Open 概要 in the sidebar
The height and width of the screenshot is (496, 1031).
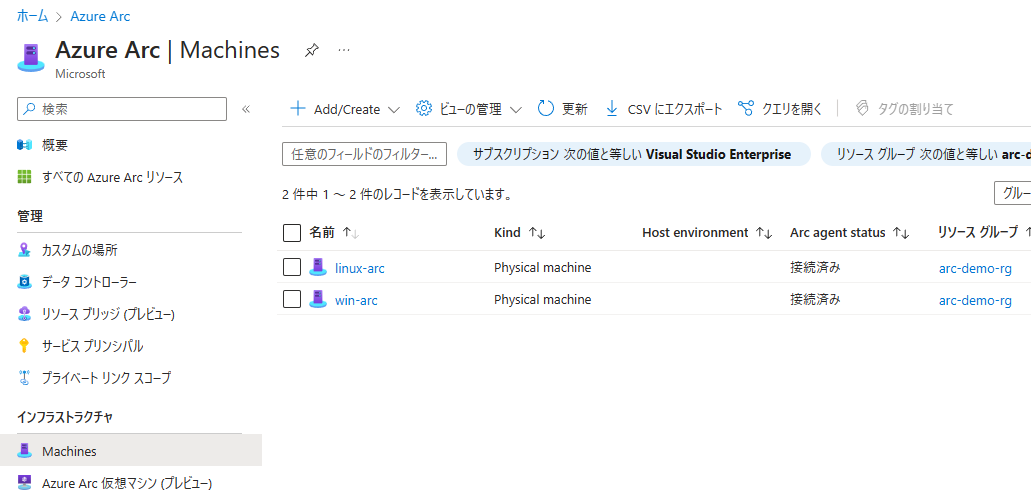(55, 145)
